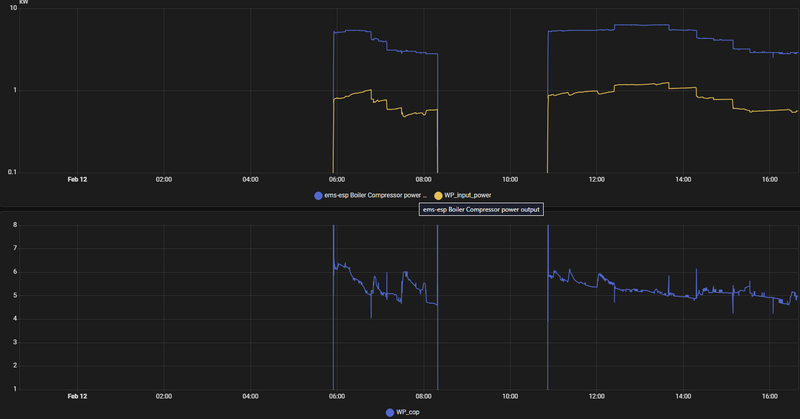Click the blue WP_cop legend dot
The width and height of the screenshot is (800, 419).
pos(390,413)
